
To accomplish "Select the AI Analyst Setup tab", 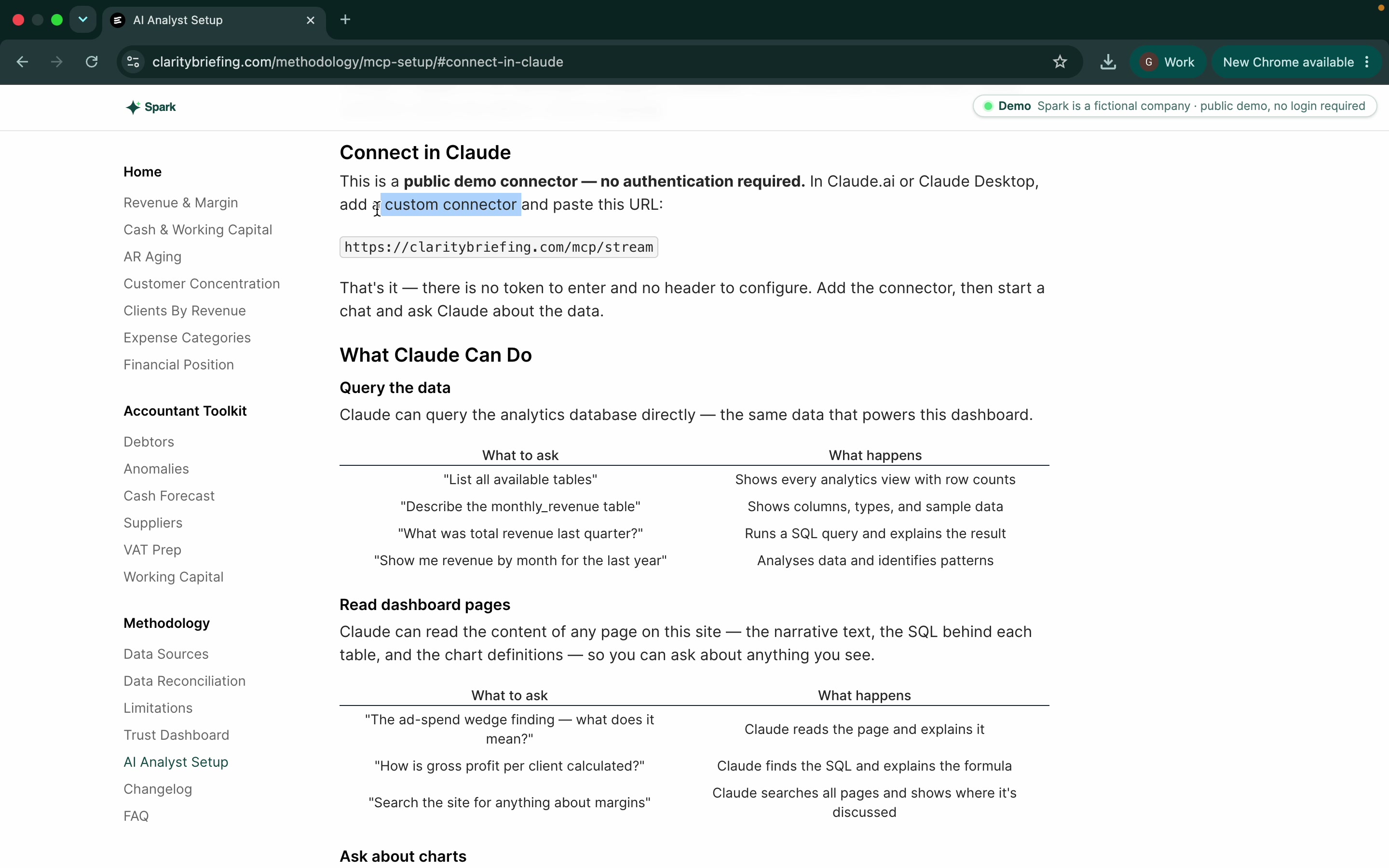I will [x=214, y=20].
